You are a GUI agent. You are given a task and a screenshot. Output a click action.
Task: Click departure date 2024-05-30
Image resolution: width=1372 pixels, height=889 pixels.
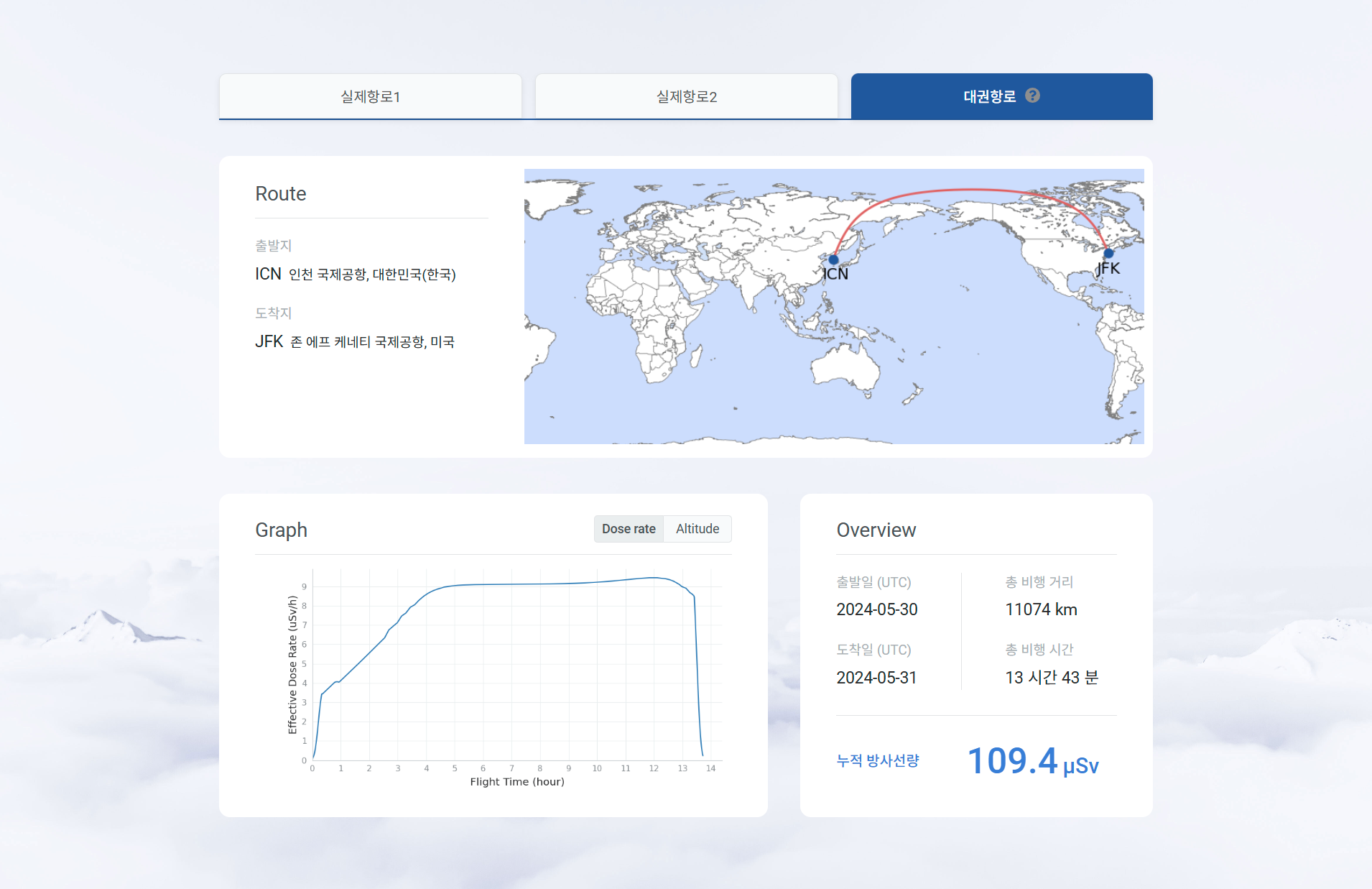click(x=877, y=609)
